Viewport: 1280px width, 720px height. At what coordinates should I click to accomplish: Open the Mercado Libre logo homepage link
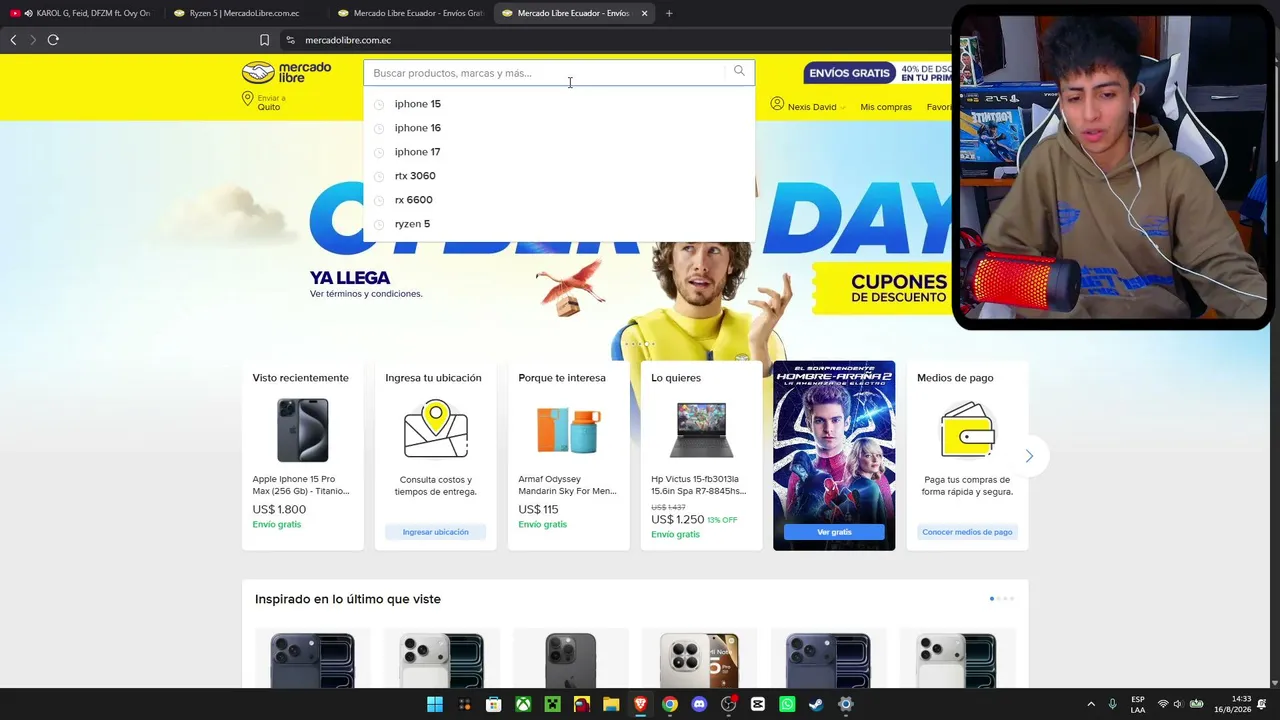pos(286,72)
